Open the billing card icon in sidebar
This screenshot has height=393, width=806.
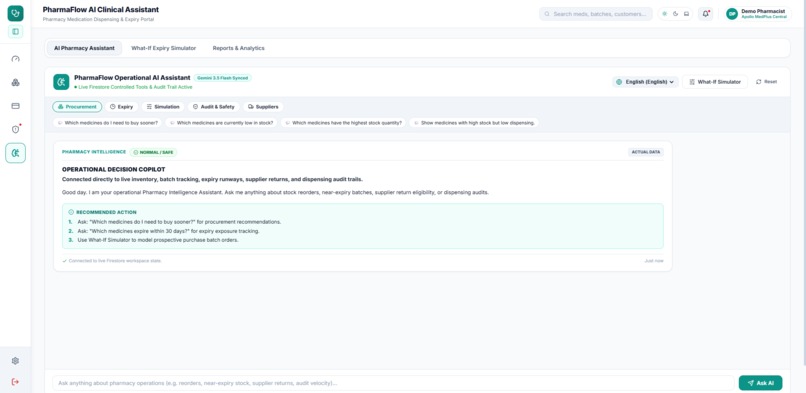15,106
